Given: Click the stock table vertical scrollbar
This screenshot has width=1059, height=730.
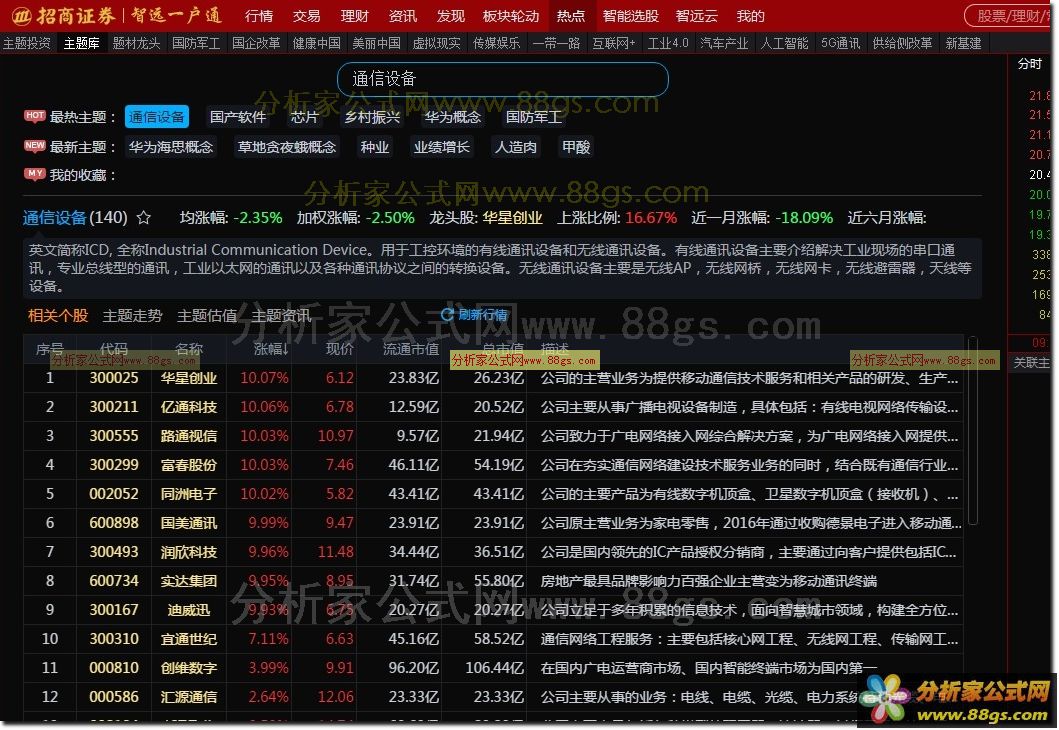Looking at the screenshot, I should pos(973,431).
